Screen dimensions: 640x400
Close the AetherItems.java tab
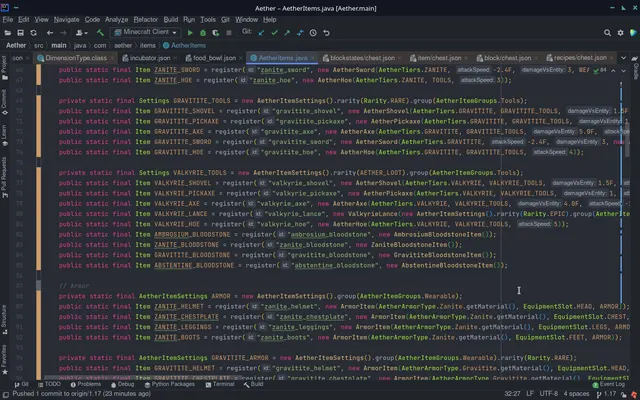[313, 58]
